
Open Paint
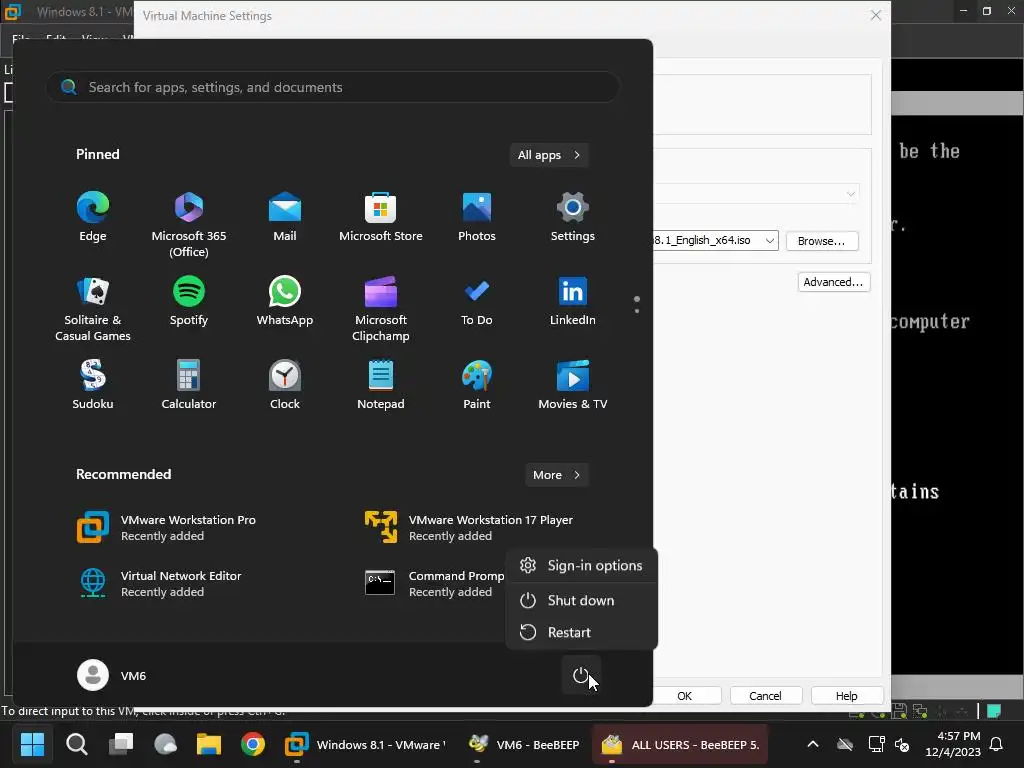click(x=477, y=385)
